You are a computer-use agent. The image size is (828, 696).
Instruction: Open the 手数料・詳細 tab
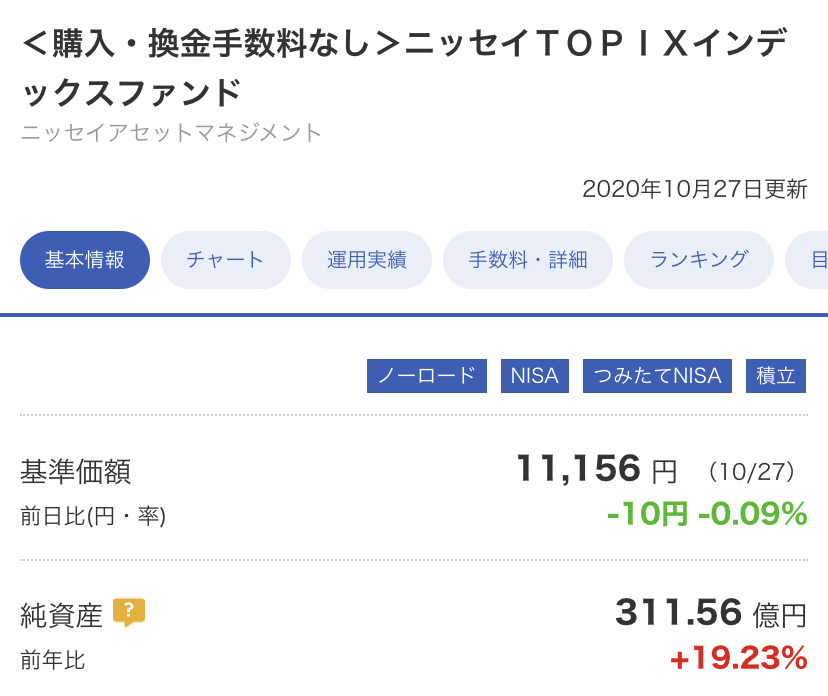point(528,260)
